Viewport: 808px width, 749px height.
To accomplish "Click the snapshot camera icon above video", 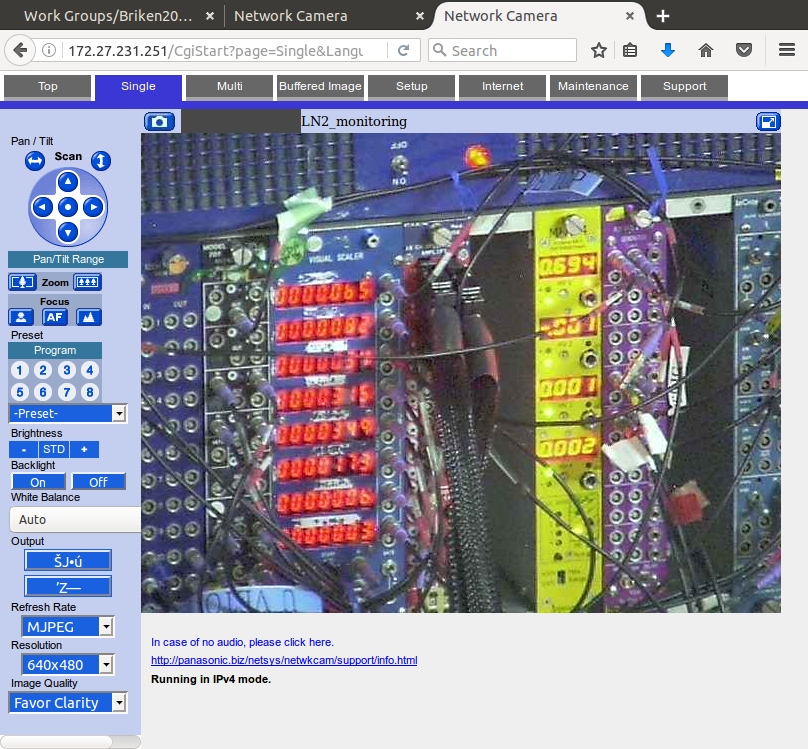I will [x=160, y=122].
